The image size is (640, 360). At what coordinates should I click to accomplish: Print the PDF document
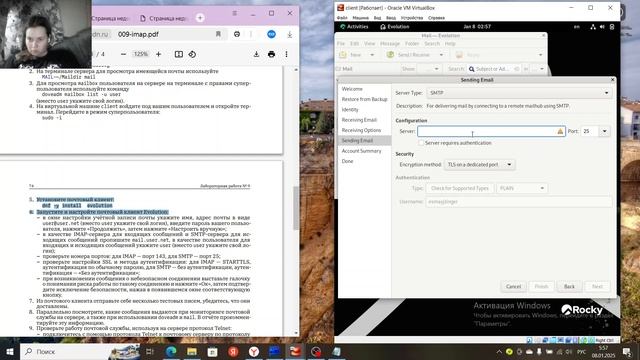[x=271, y=54]
